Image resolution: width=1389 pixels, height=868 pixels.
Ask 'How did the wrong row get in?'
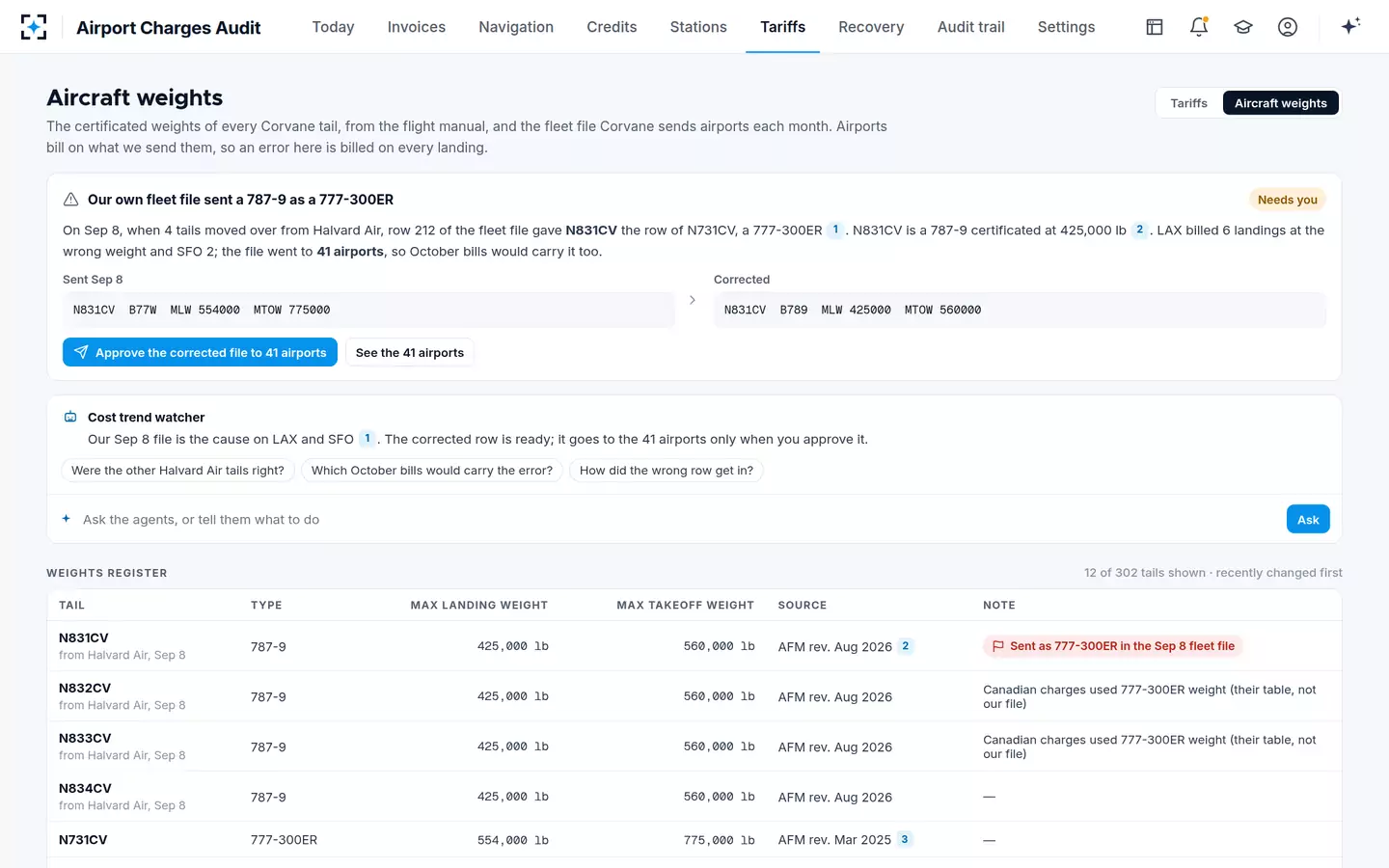click(x=667, y=471)
